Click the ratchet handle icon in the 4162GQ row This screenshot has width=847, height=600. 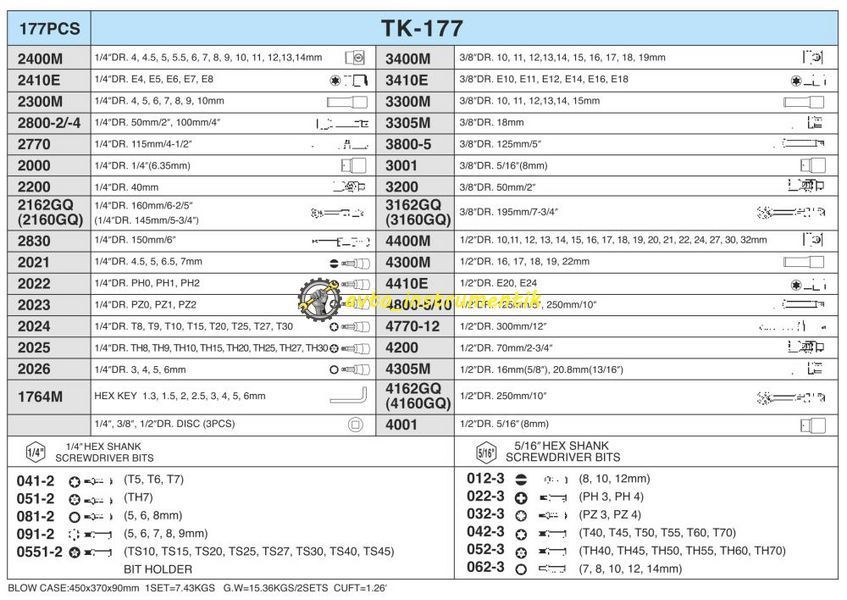tap(791, 399)
